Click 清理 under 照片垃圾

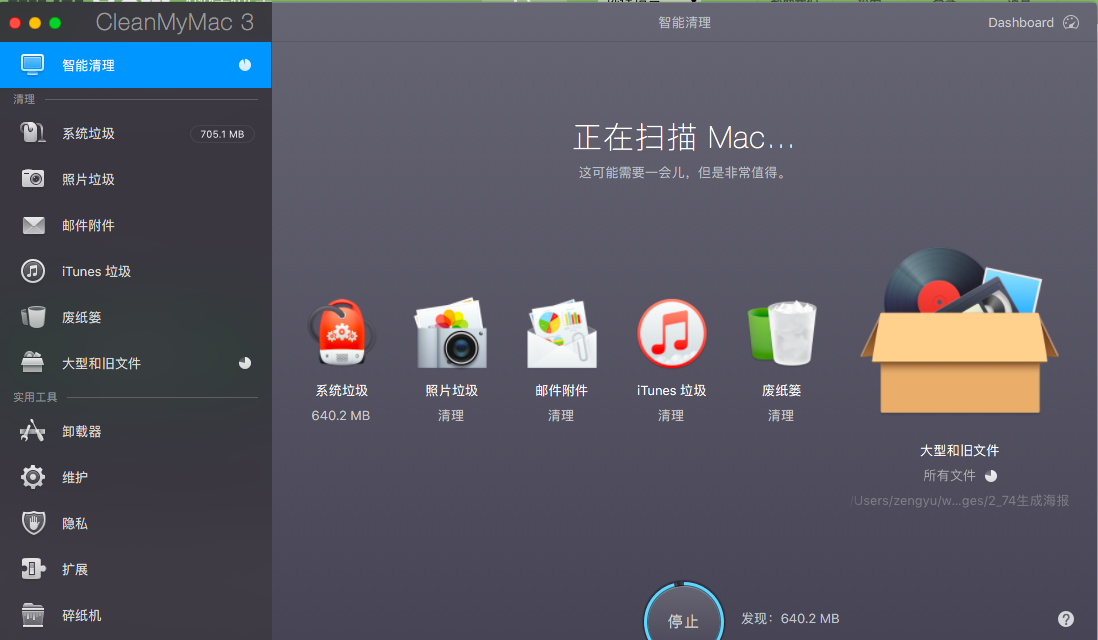(x=451, y=415)
